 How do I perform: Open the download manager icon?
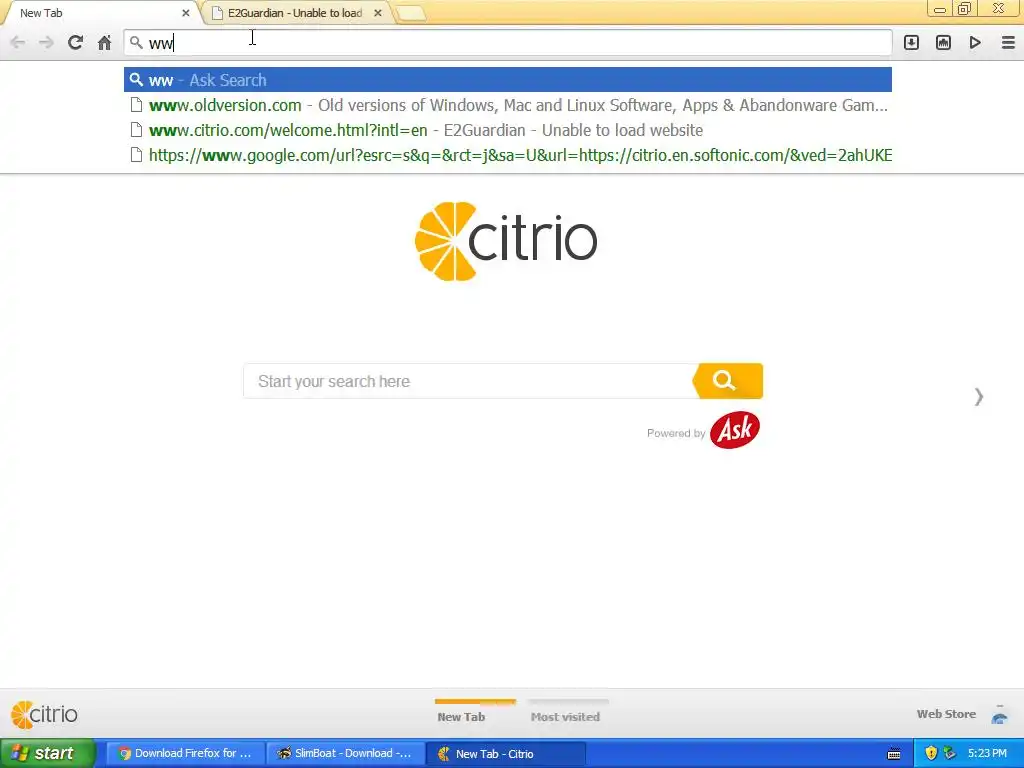click(x=911, y=42)
